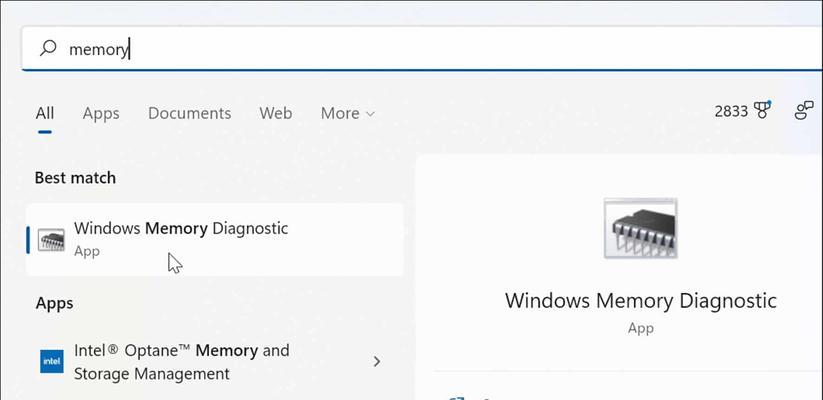823x400 pixels.
Task: Open Windows Memory Diagnostic best match result
Action: 215,239
